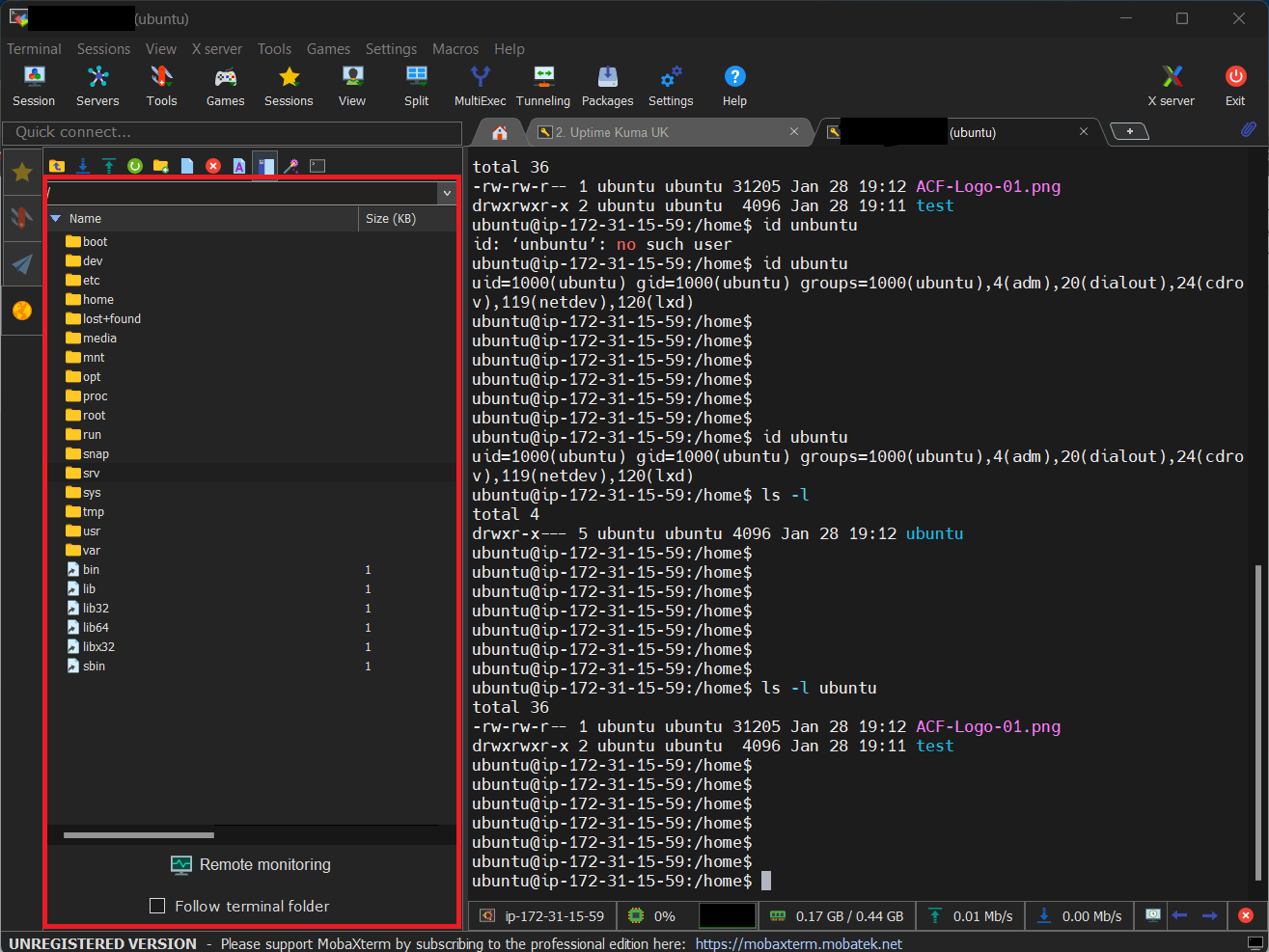Image resolution: width=1269 pixels, height=952 pixels.
Task: Toggle Remote monitoring panel
Action: coord(250,865)
